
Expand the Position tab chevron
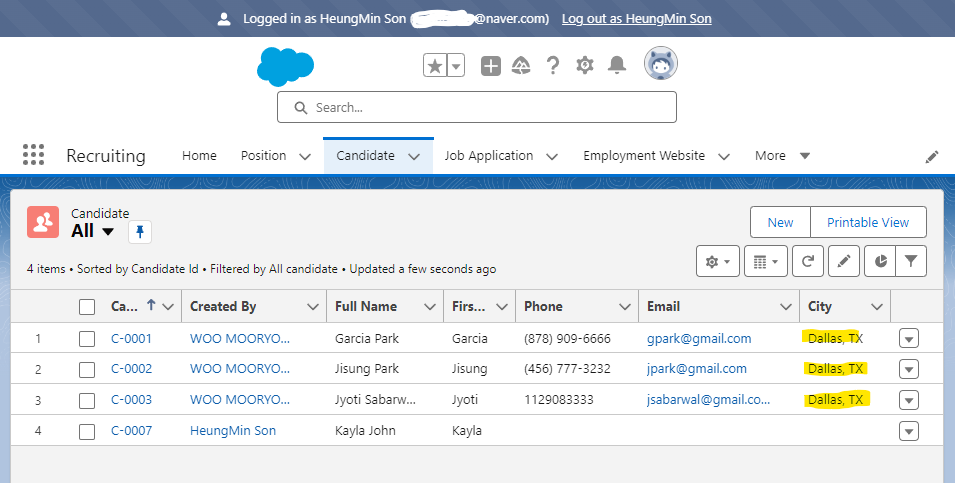[305, 157]
